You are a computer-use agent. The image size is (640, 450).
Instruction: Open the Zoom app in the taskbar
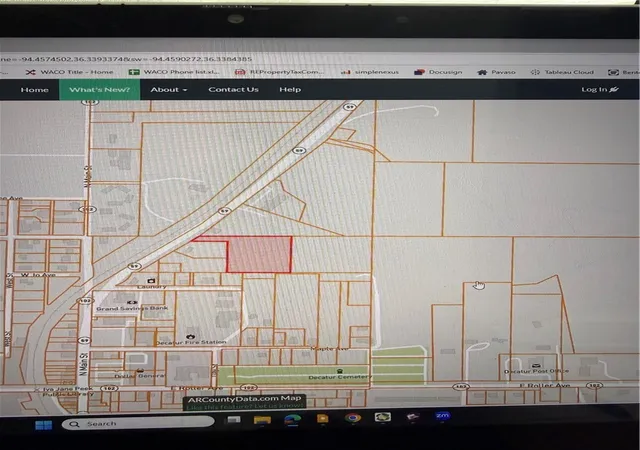[442, 416]
